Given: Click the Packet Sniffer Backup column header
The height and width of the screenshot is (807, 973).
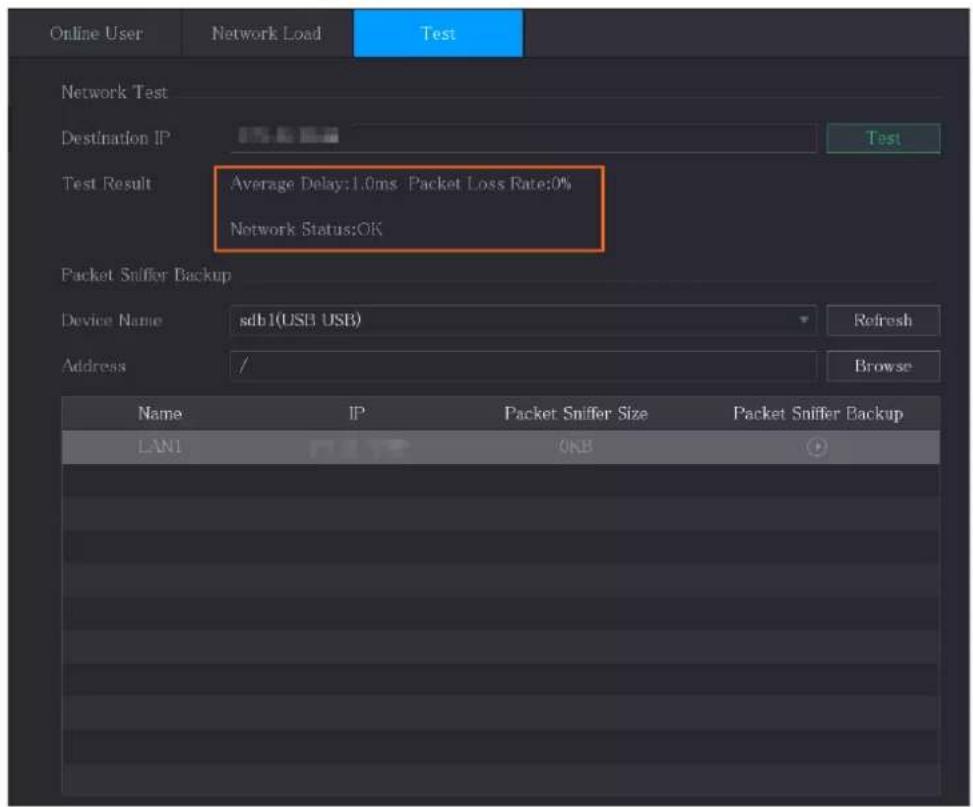Looking at the screenshot, I should click(818, 413).
